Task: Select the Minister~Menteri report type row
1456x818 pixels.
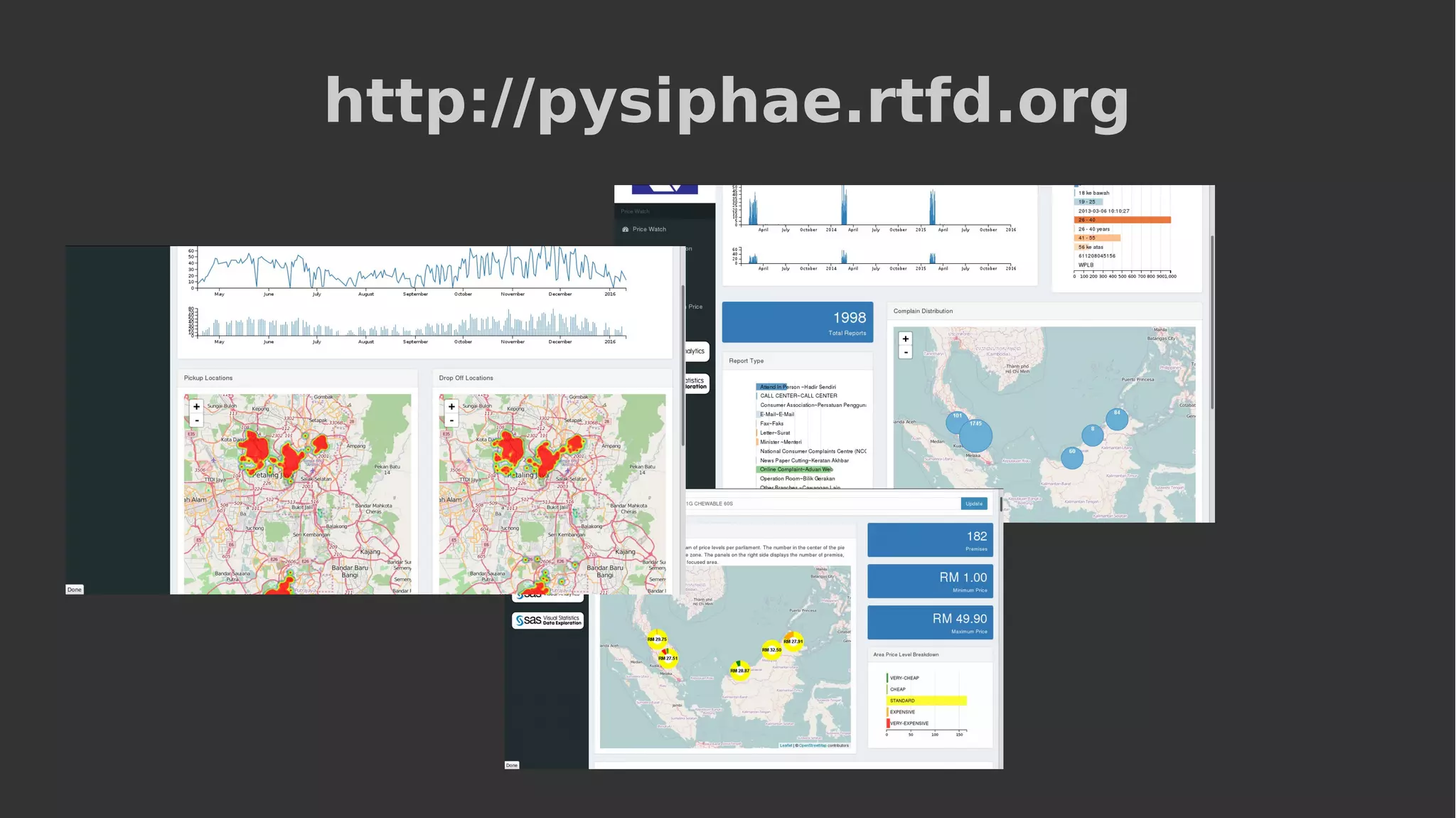Action: click(779, 442)
